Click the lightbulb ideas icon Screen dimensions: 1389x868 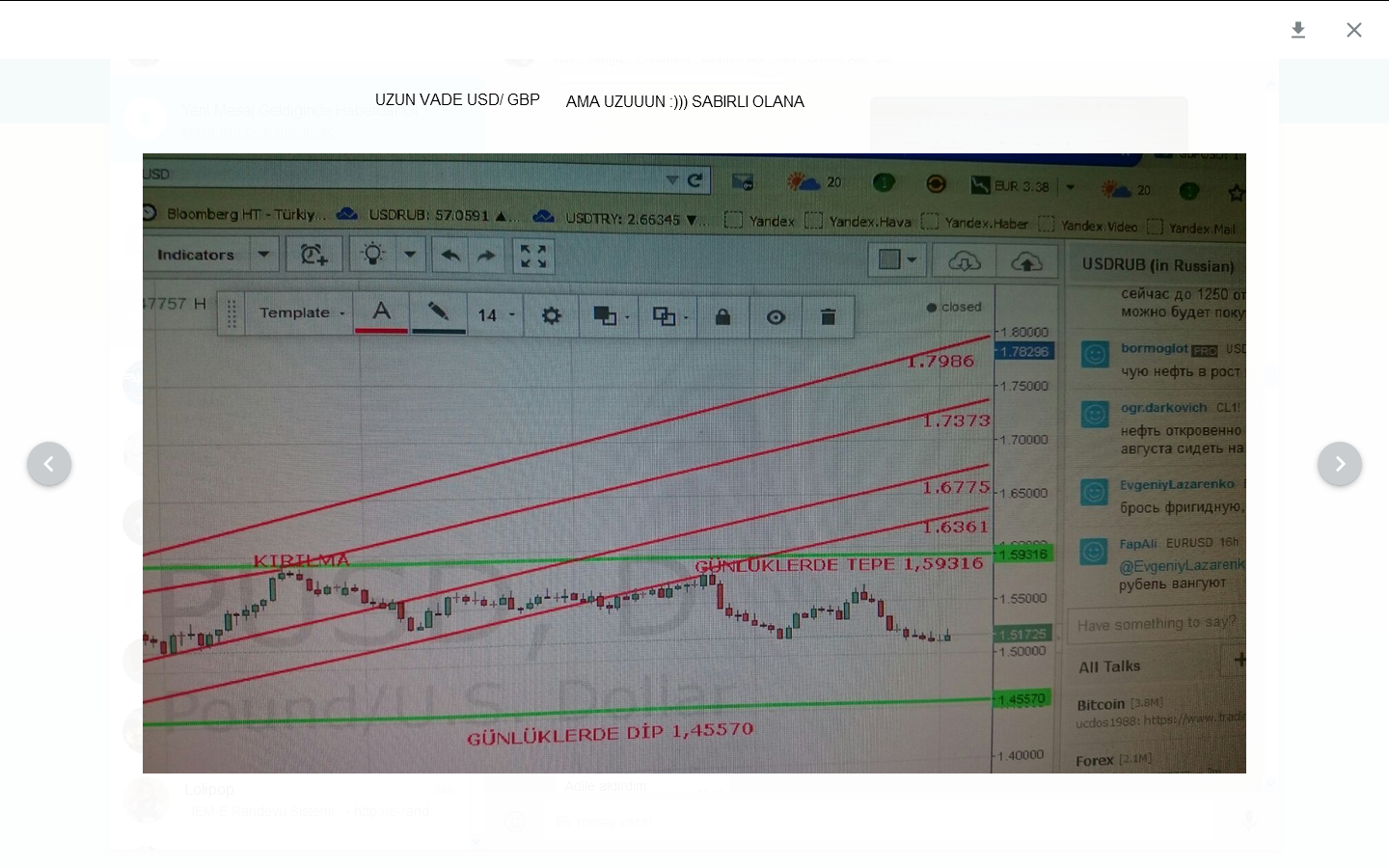pos(372,255)
